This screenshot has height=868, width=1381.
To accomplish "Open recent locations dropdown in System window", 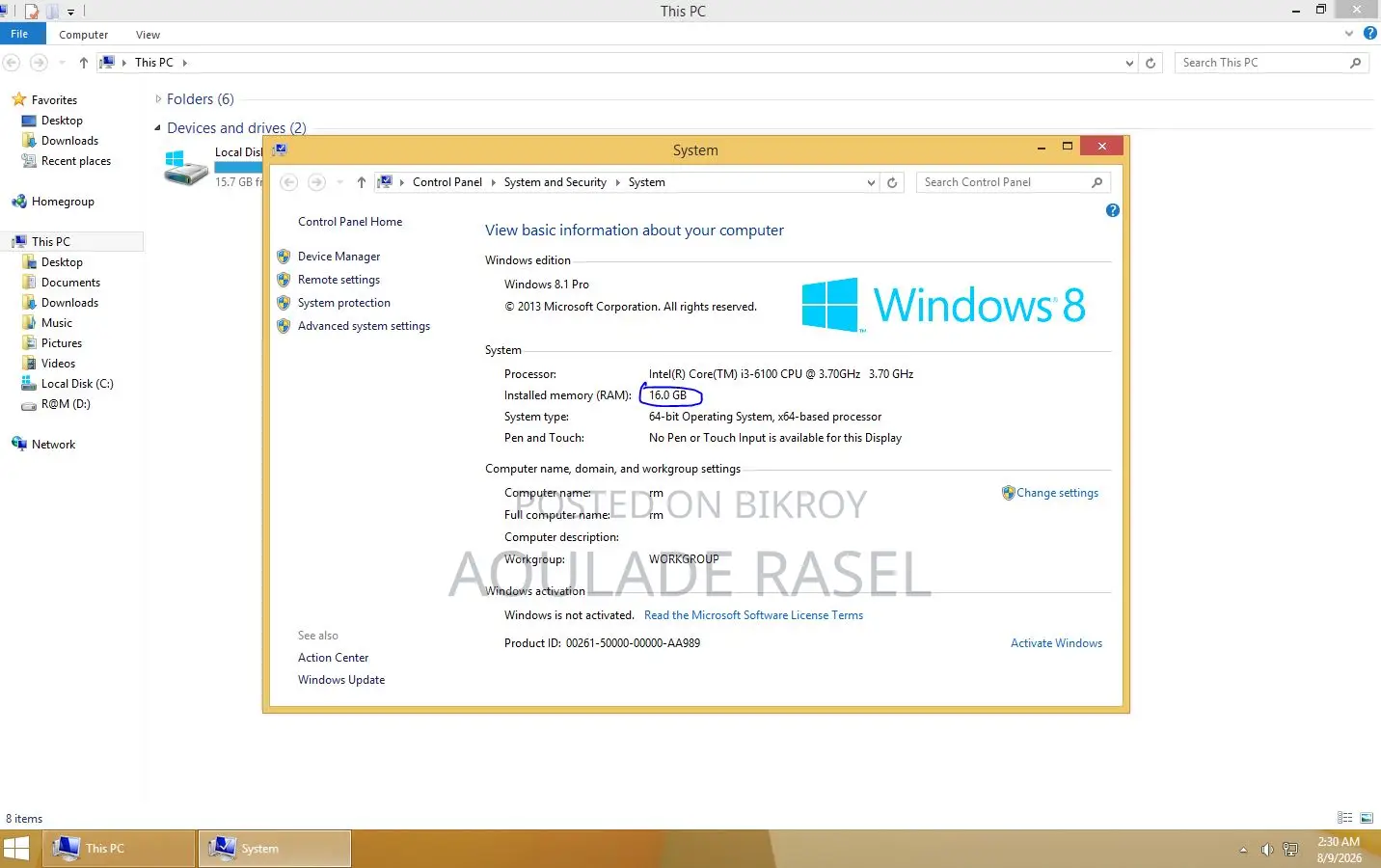I will click(x=339, y=182).
